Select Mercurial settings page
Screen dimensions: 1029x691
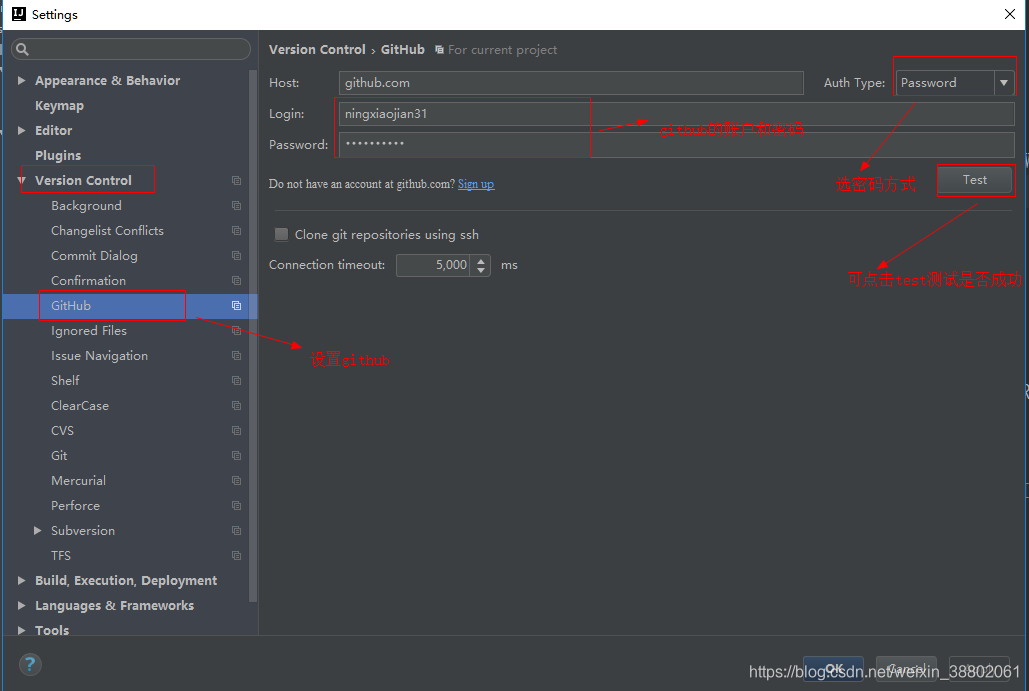[78, 480]
